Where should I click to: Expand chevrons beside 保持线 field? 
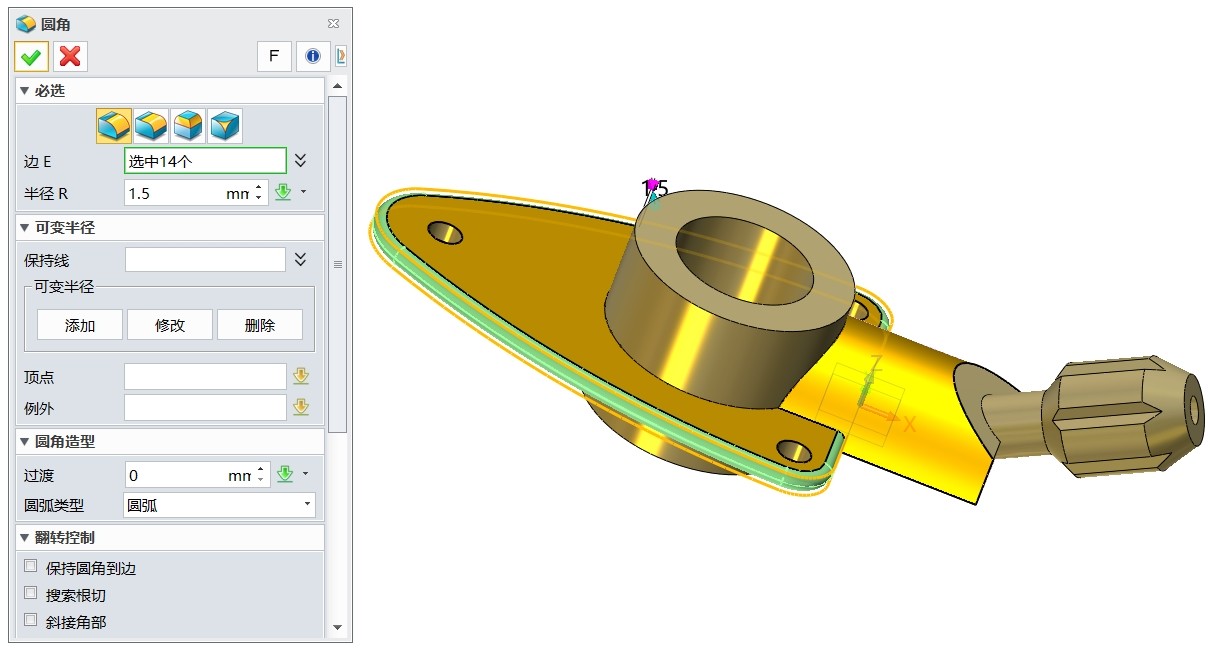300,260
